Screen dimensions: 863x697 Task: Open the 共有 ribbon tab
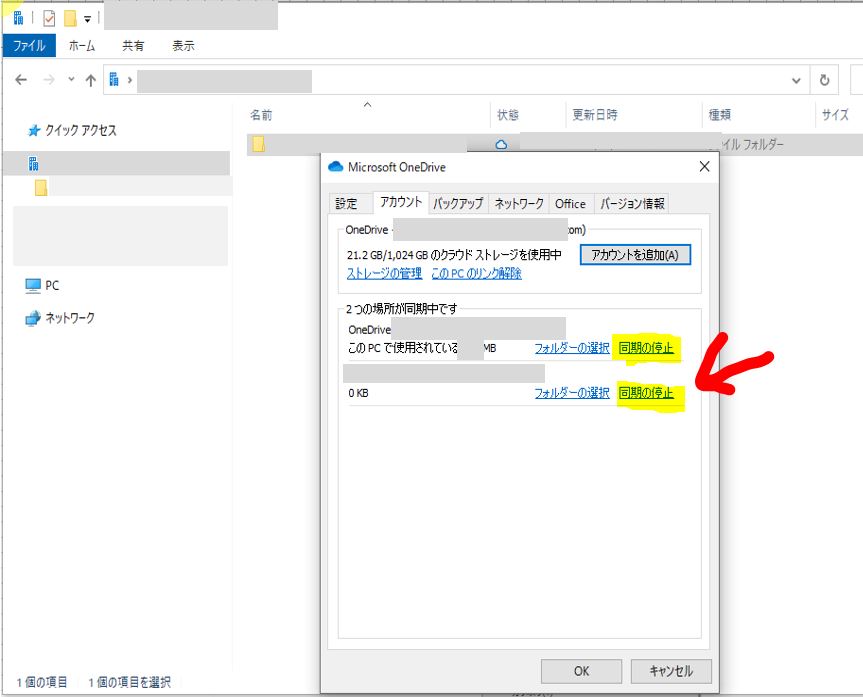[133, 46]
